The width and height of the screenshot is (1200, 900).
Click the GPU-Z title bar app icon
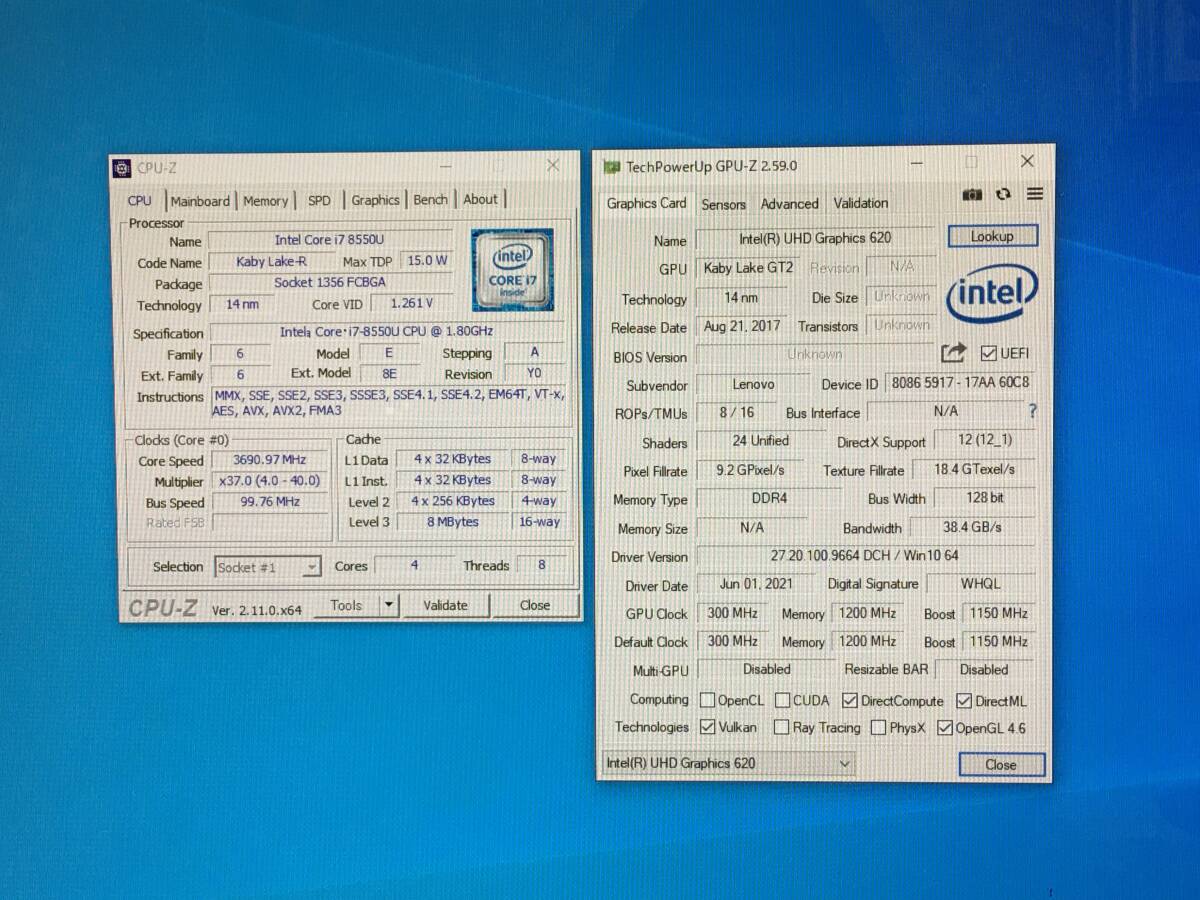(x=611, y=167)
